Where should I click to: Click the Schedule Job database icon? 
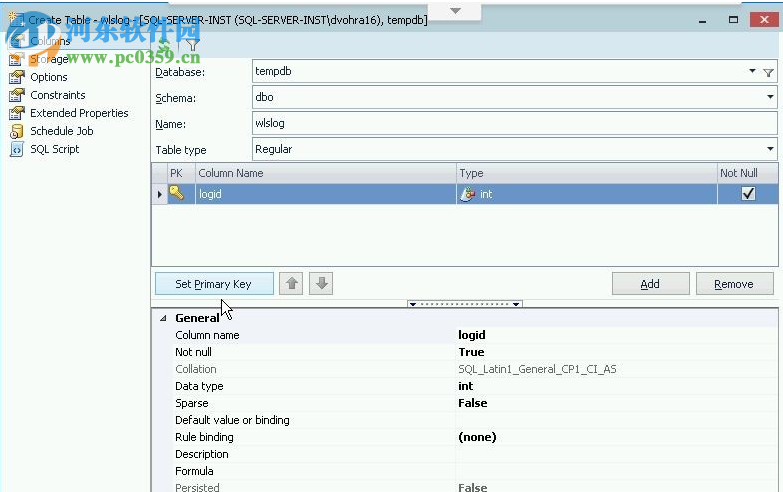(16, 131)
